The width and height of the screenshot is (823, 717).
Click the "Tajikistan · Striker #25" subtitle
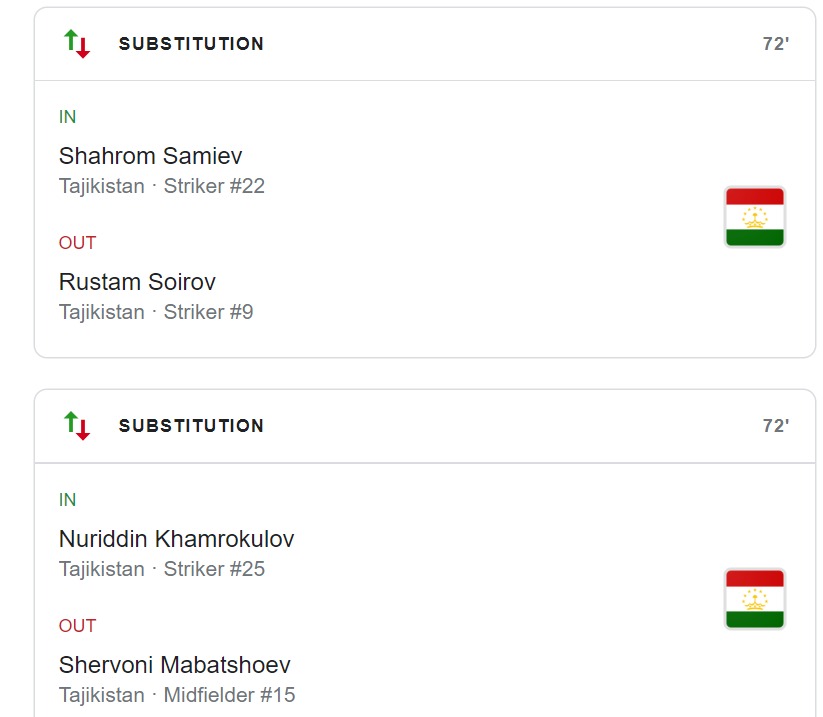161,569
